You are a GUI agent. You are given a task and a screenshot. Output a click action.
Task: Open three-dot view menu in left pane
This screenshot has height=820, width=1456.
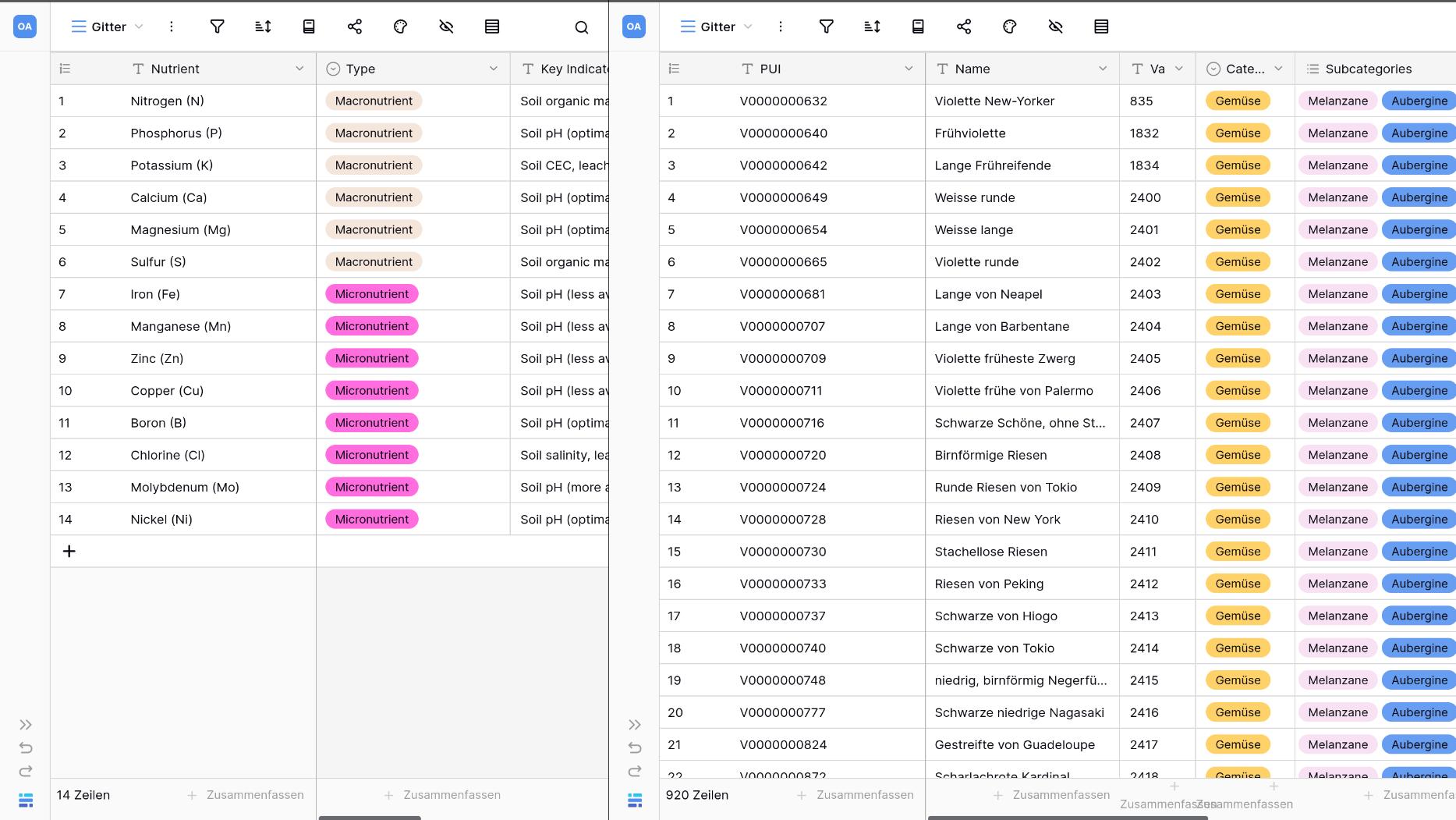(172, 27)
